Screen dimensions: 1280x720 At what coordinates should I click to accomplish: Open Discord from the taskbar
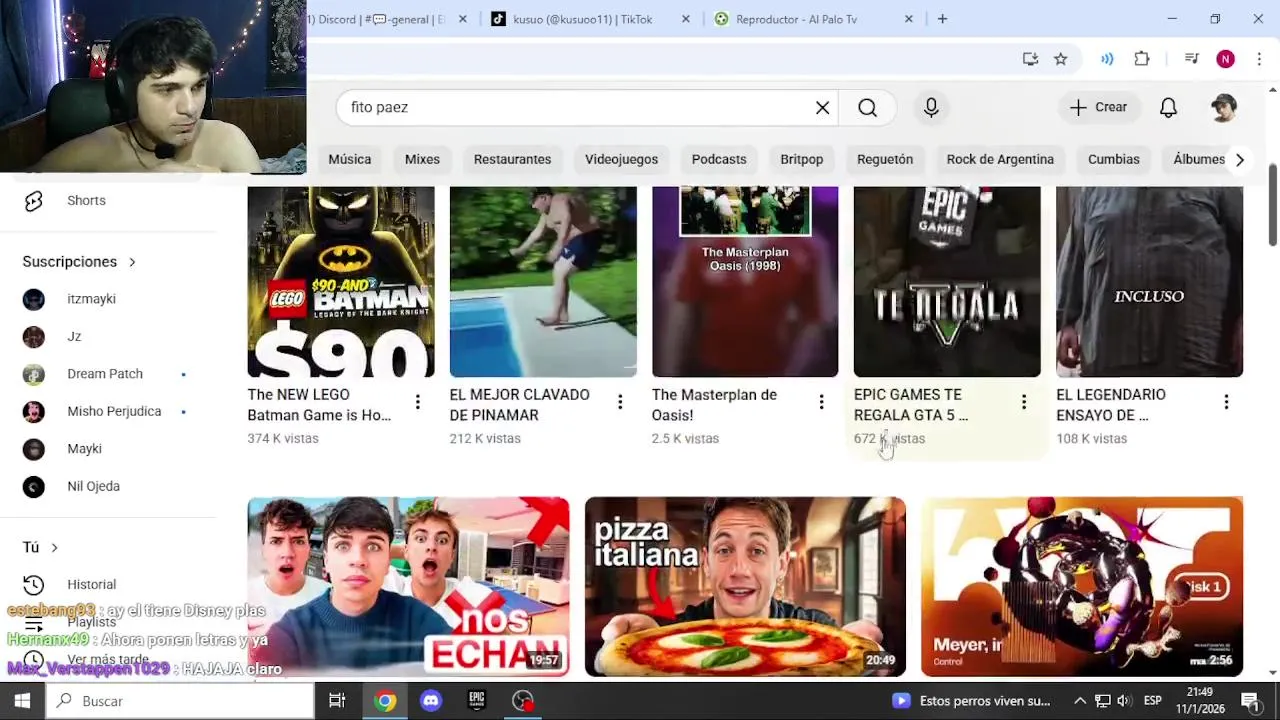431,701
